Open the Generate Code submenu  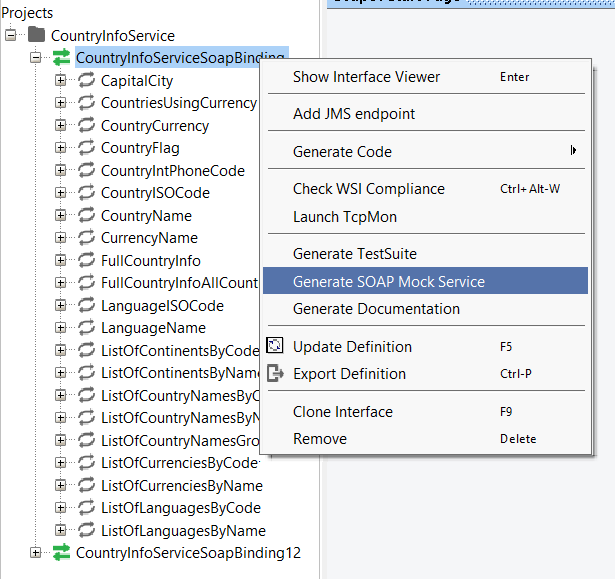click(426, 151)
